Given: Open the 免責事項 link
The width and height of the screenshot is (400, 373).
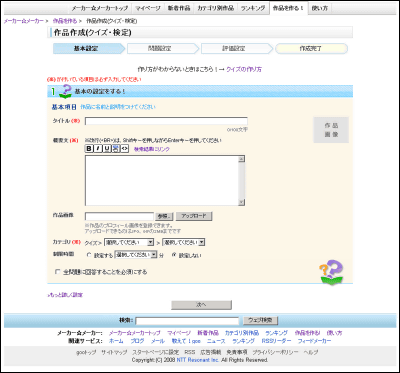Looking at the screenshot, I should (x=237, y=352).
